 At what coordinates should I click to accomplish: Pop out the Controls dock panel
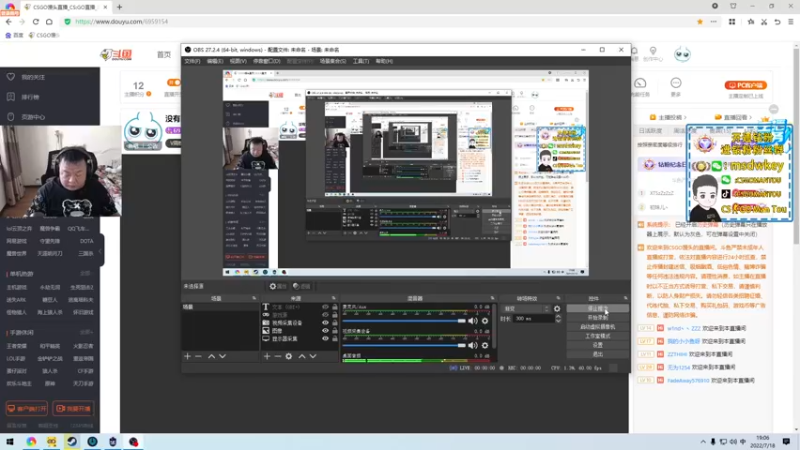626,298
